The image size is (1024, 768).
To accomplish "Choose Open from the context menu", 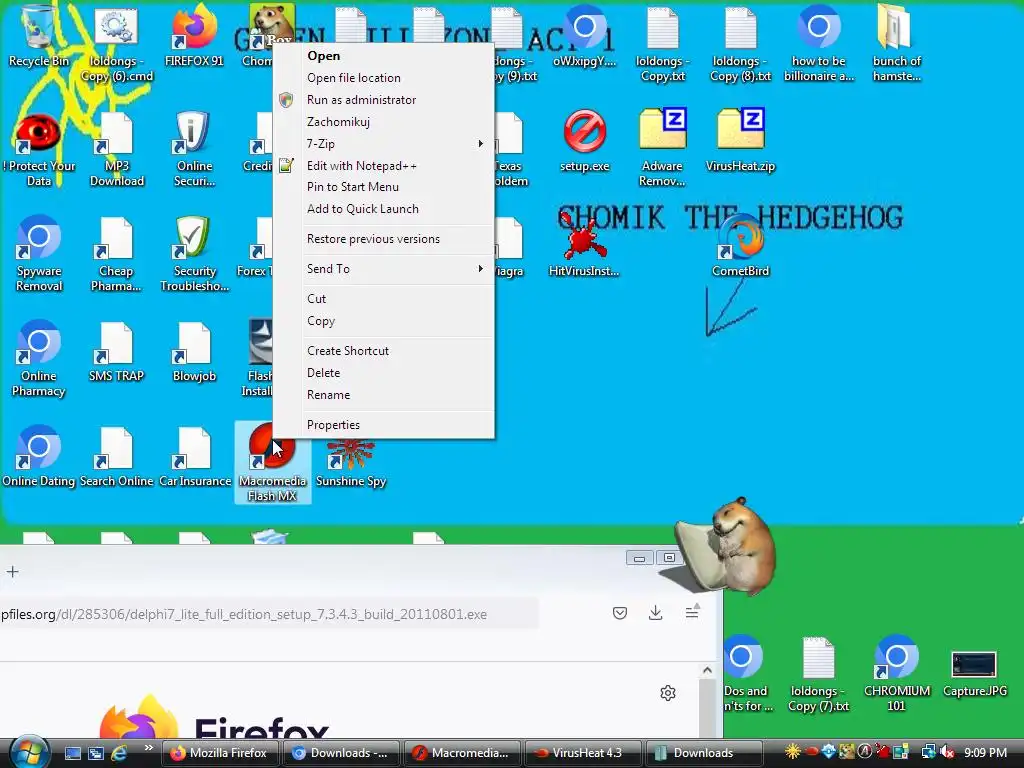I will [384, 56].
